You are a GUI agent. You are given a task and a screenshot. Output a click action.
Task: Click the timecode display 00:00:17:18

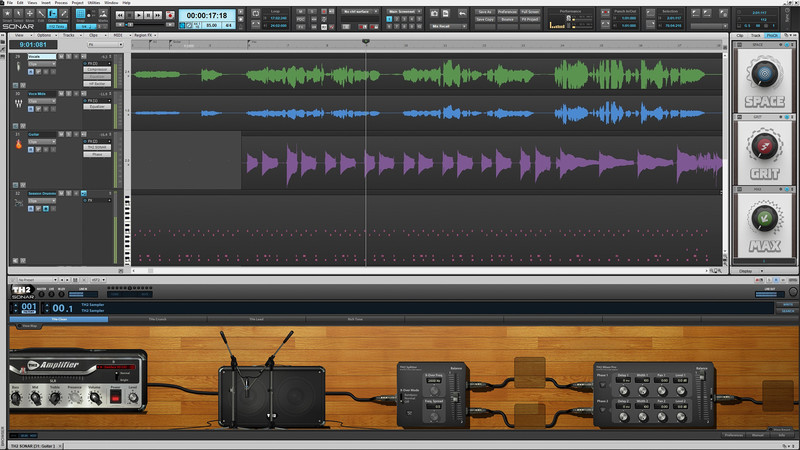pos(211,15)
